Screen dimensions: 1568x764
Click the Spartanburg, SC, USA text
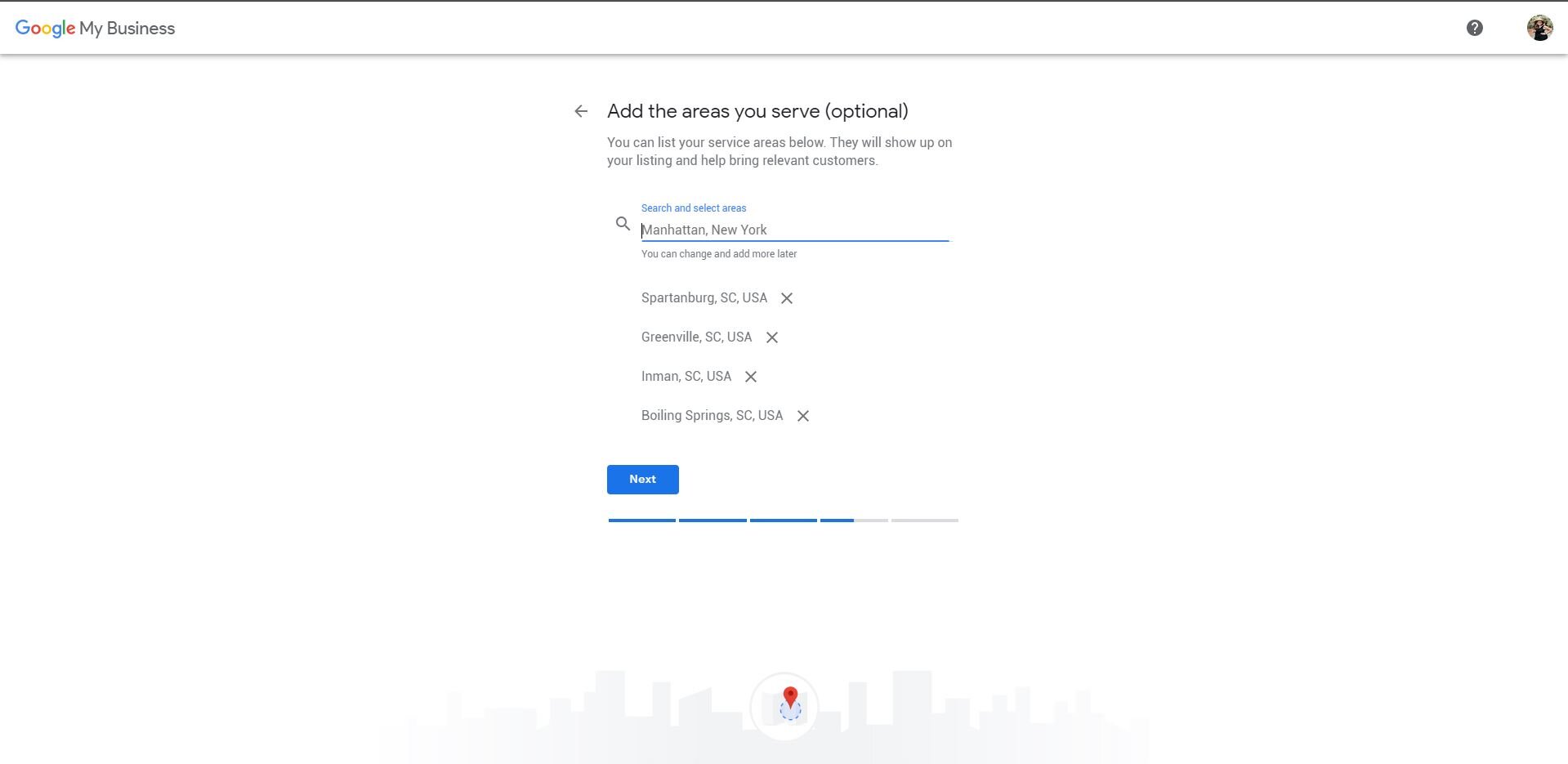[x=704, y=297]
